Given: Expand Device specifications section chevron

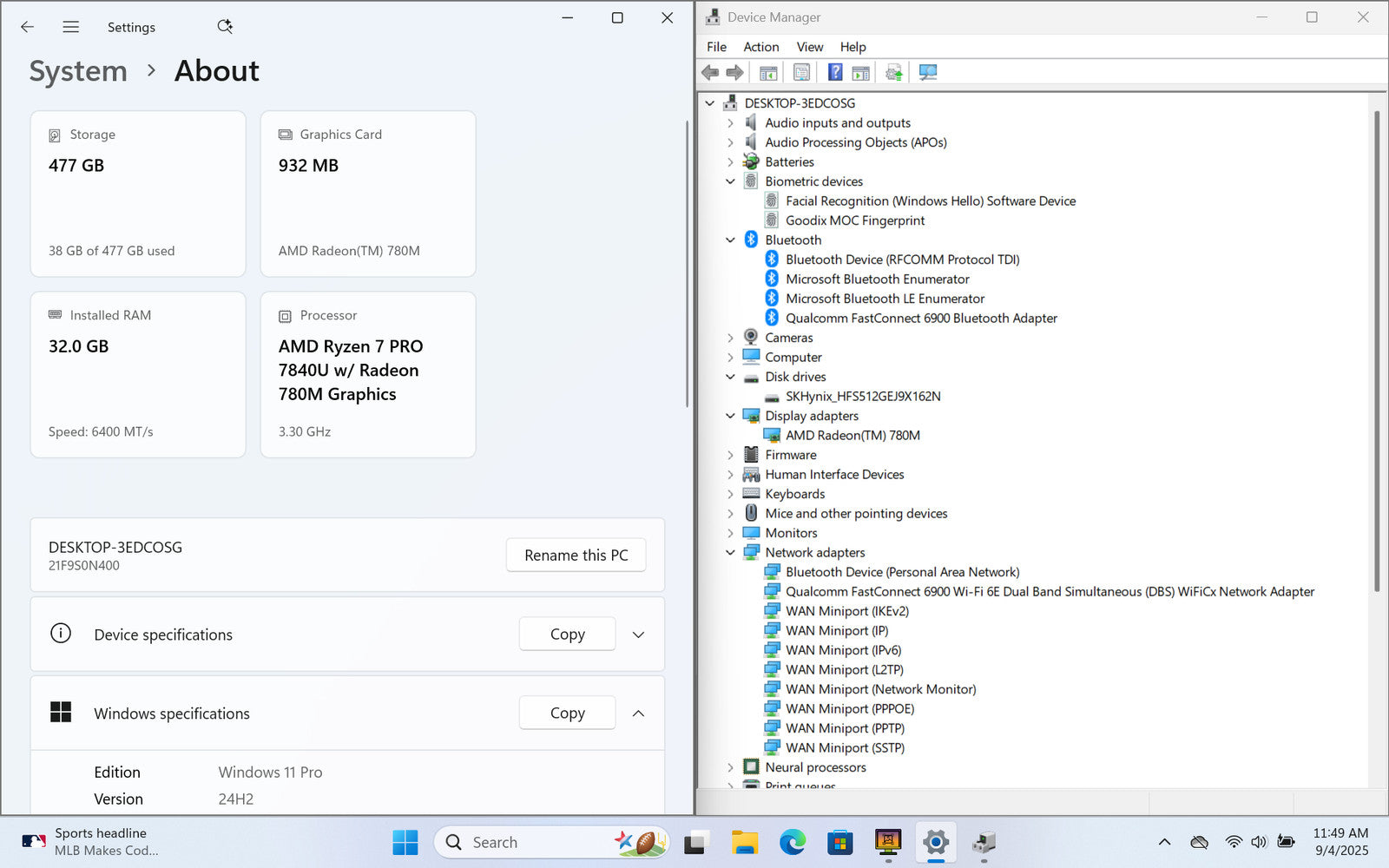Looking at the screenshot, I should [x=638, y=635].
